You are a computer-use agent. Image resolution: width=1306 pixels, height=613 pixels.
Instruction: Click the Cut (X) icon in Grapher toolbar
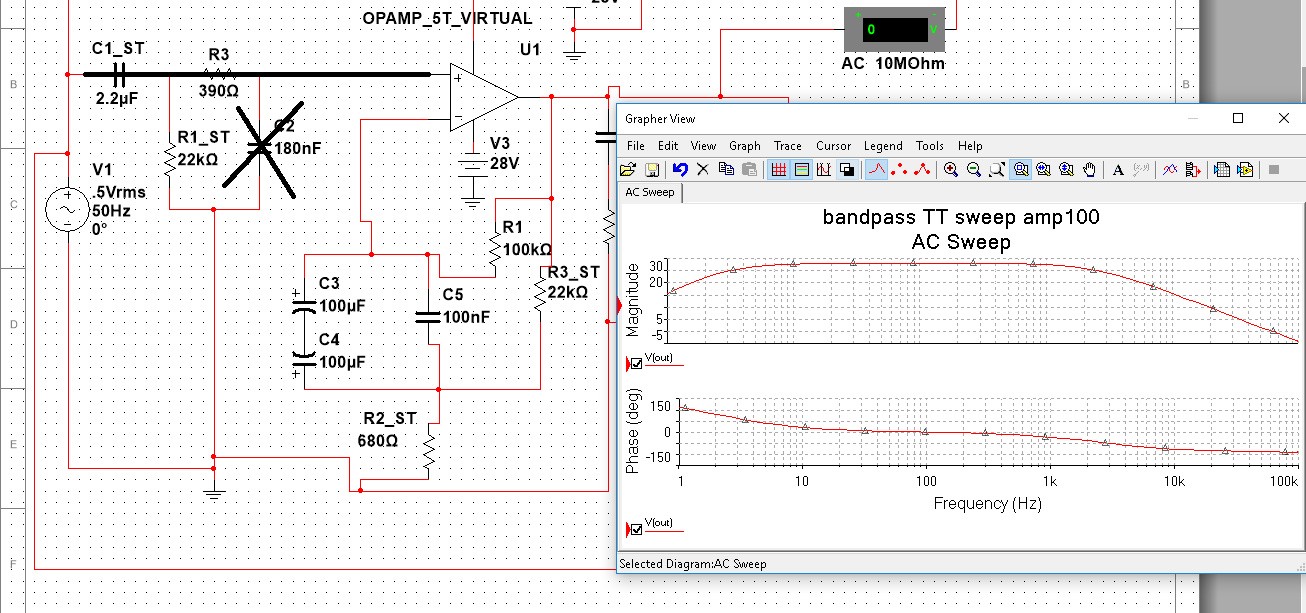click(703, 170)
